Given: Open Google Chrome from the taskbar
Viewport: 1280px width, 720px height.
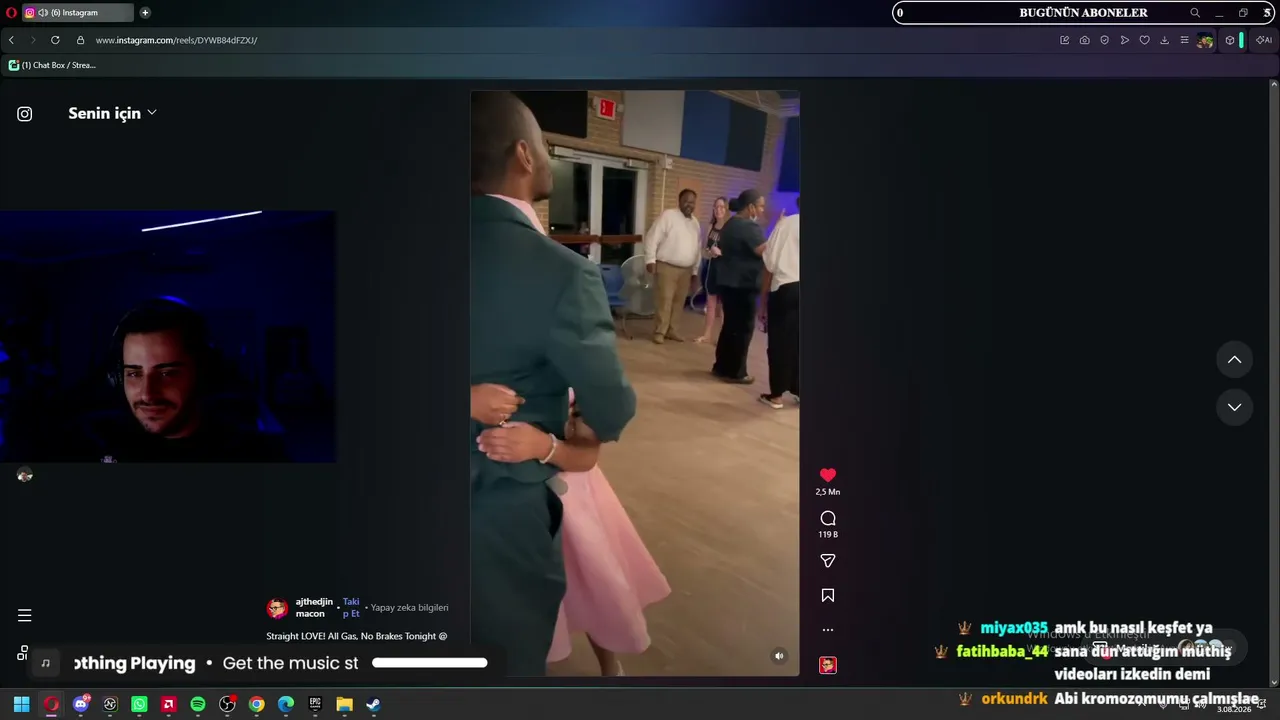Looking at the screenshot, I should (x=257, y=704).
